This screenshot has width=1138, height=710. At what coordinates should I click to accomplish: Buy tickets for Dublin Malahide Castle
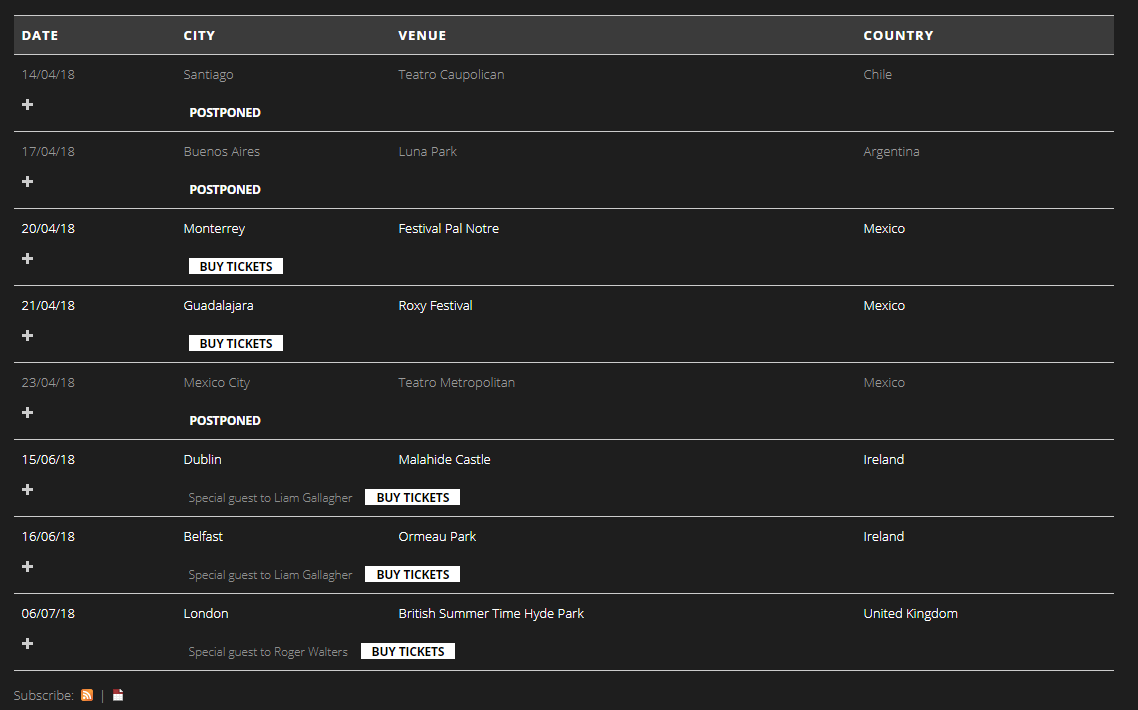(412, 497)
